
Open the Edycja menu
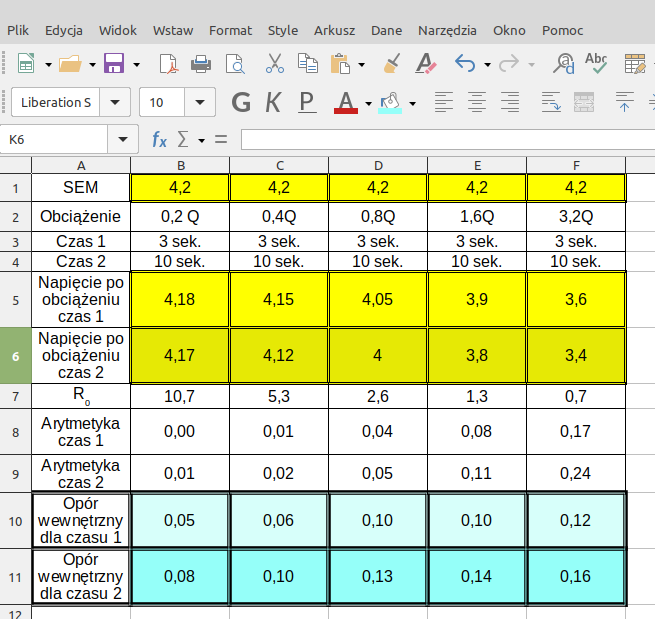click(64, 30)
